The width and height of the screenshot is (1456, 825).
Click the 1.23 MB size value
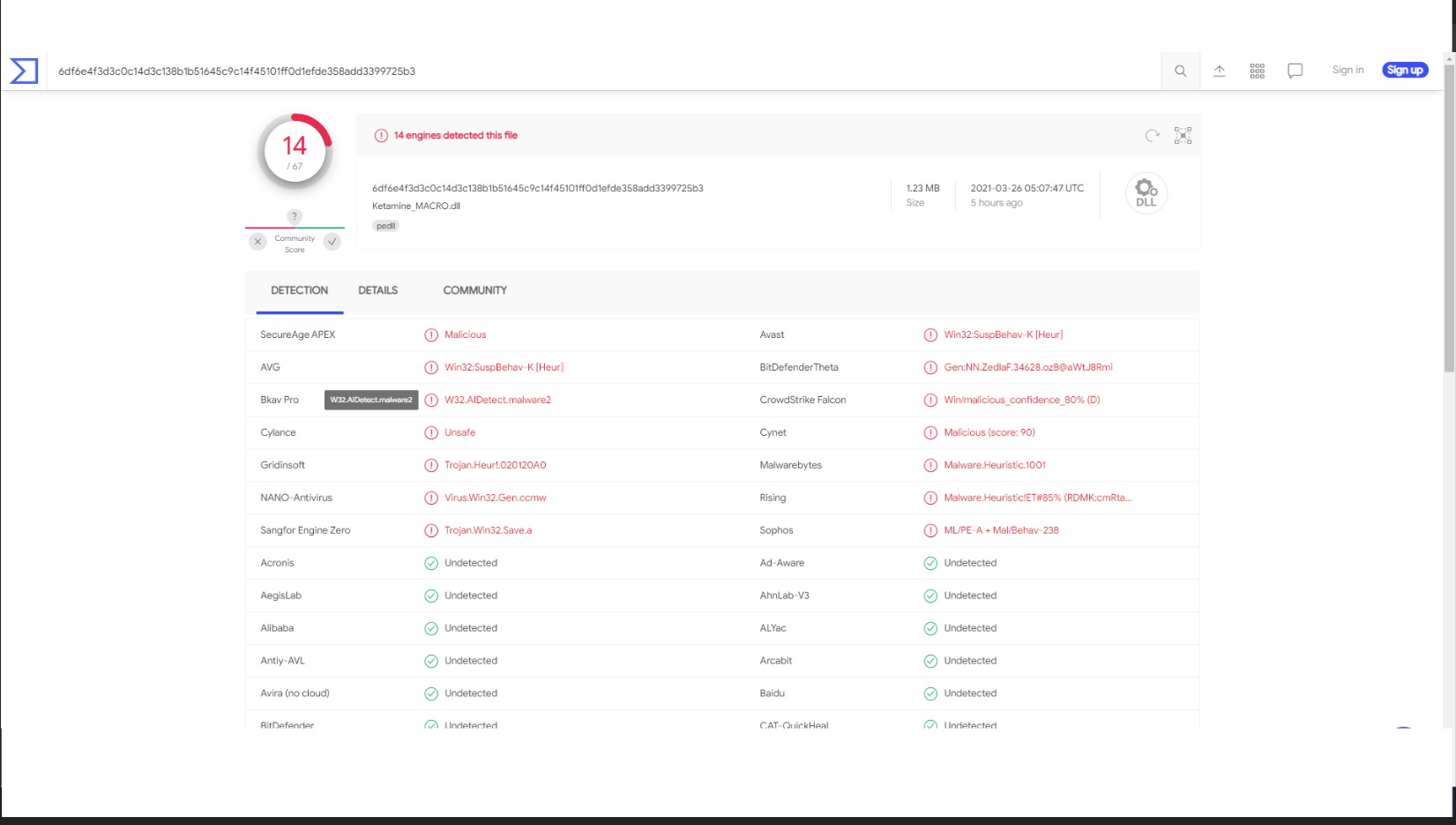(x=923, y=188)
